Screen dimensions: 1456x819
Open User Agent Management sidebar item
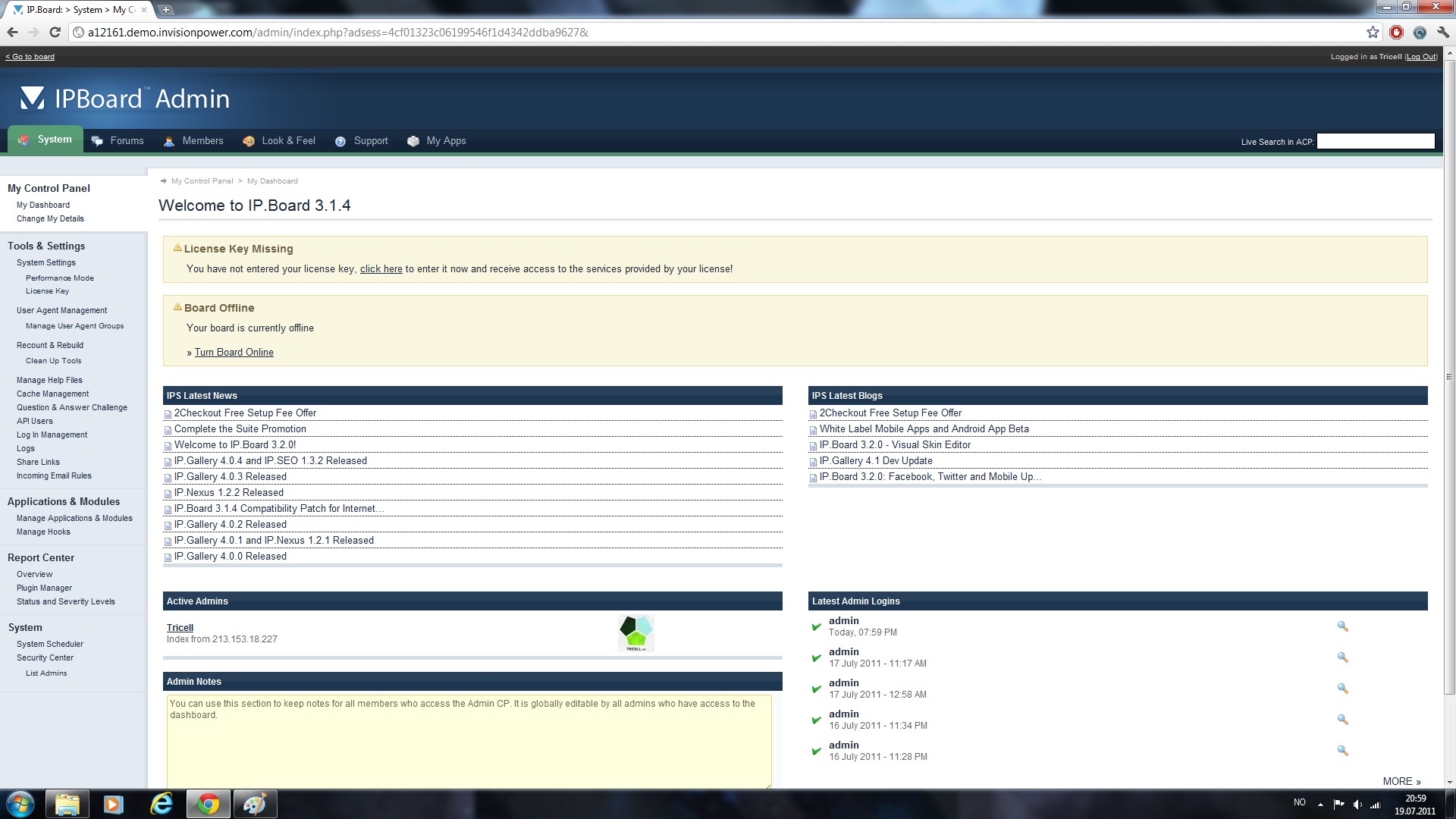[x=61, y=310]
